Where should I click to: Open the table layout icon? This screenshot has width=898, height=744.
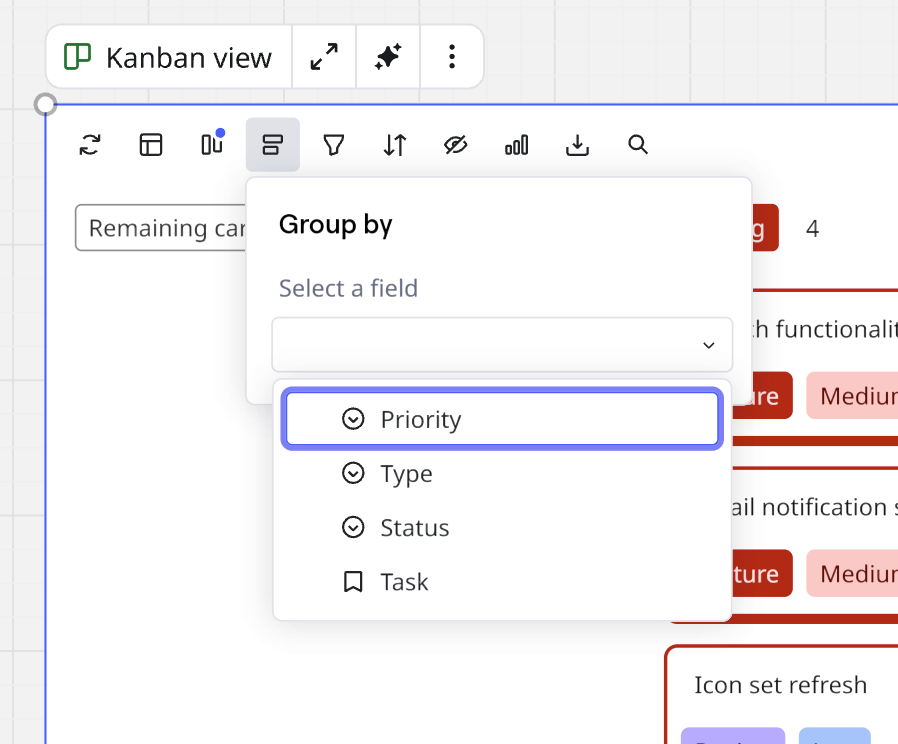point(151,146)
